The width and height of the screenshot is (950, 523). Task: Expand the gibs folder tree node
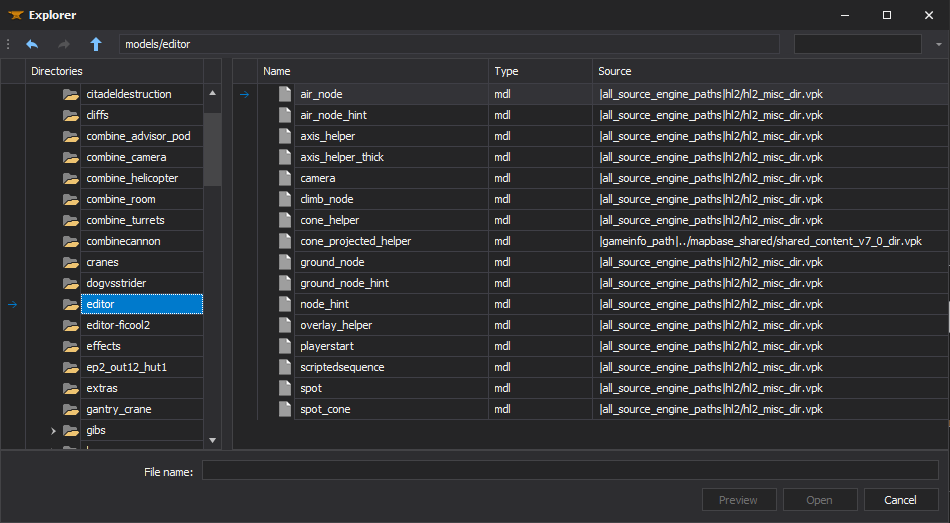click(x=53, y=431)
